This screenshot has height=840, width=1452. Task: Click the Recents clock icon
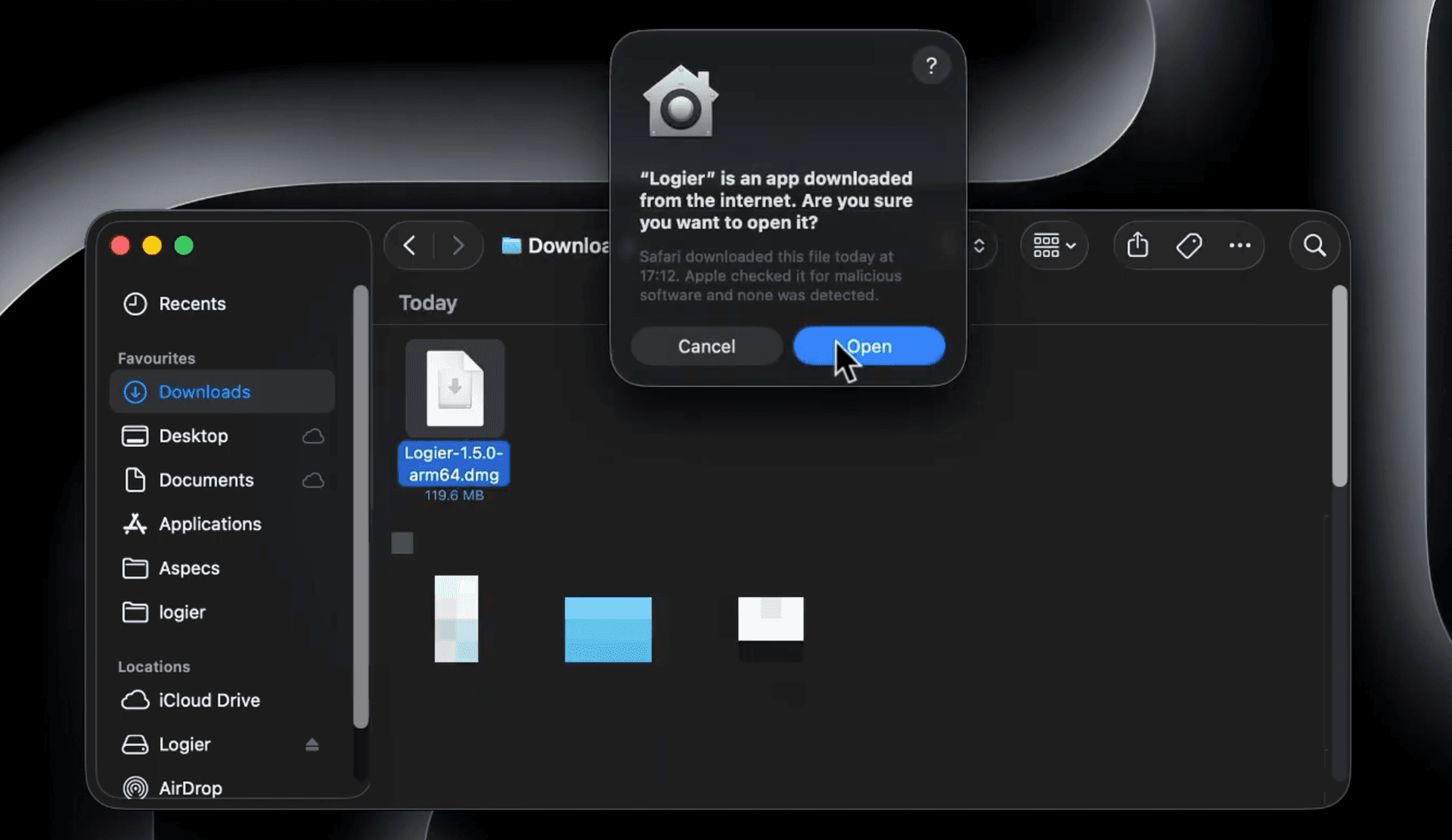[135, 304]
